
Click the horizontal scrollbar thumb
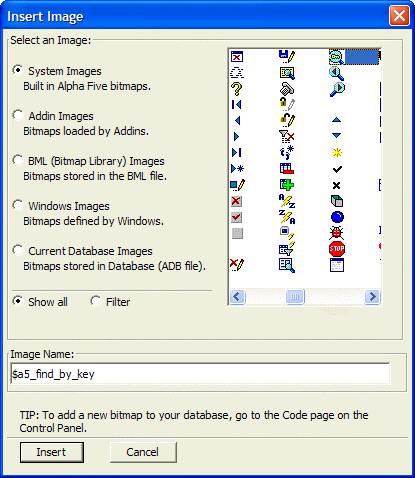pyautogui.click(x=295, y=296)
